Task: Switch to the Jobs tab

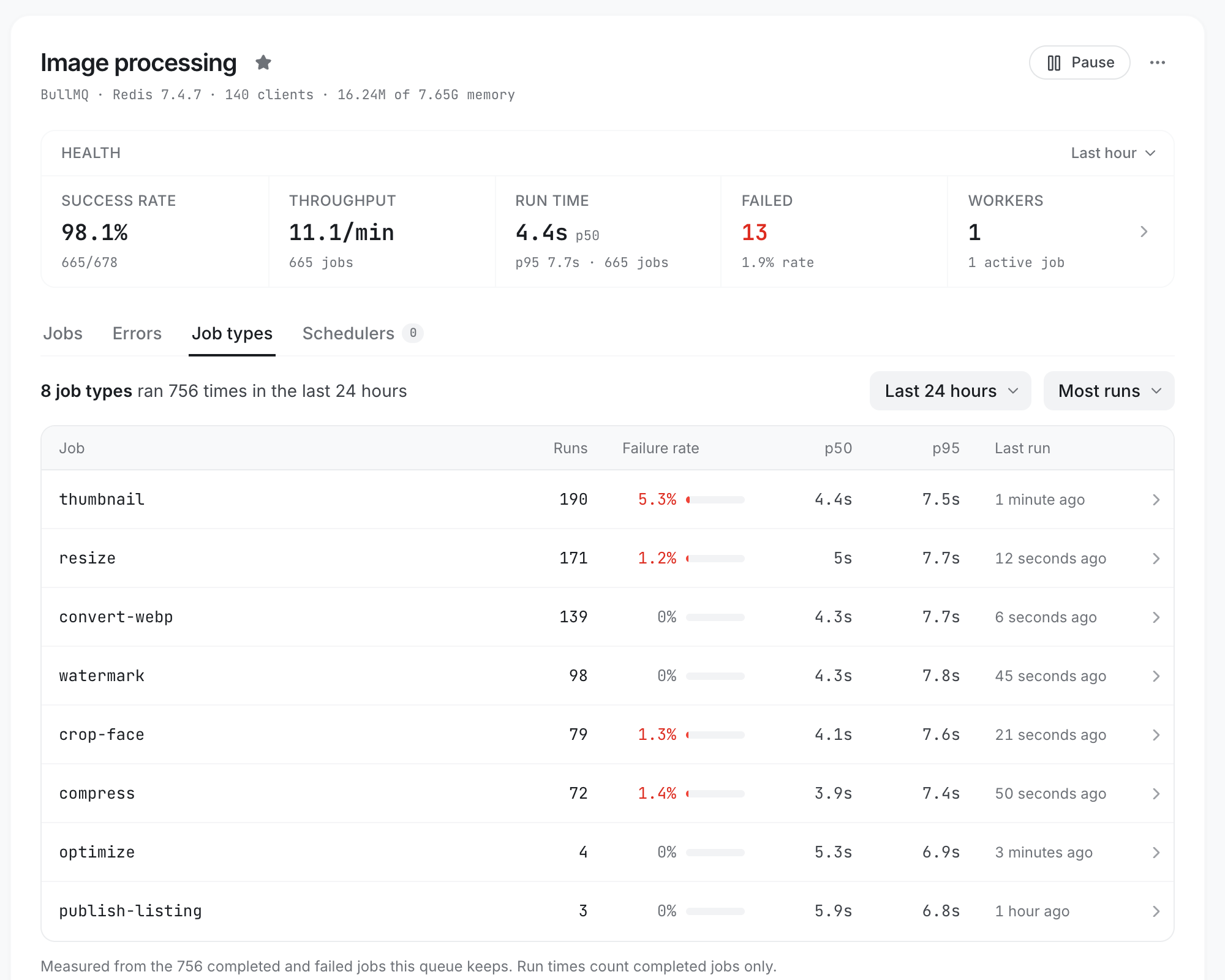Action: click(x=62, y=333)
